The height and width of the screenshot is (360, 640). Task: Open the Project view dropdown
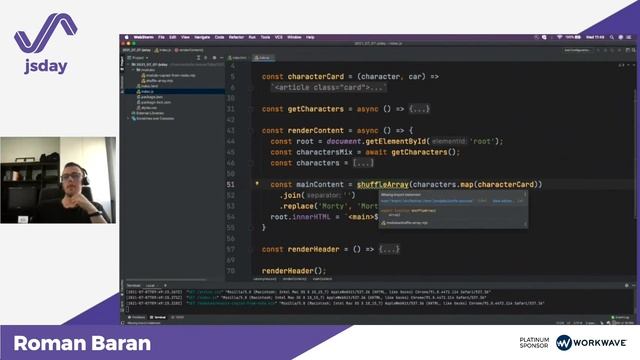tap(138, 58)
